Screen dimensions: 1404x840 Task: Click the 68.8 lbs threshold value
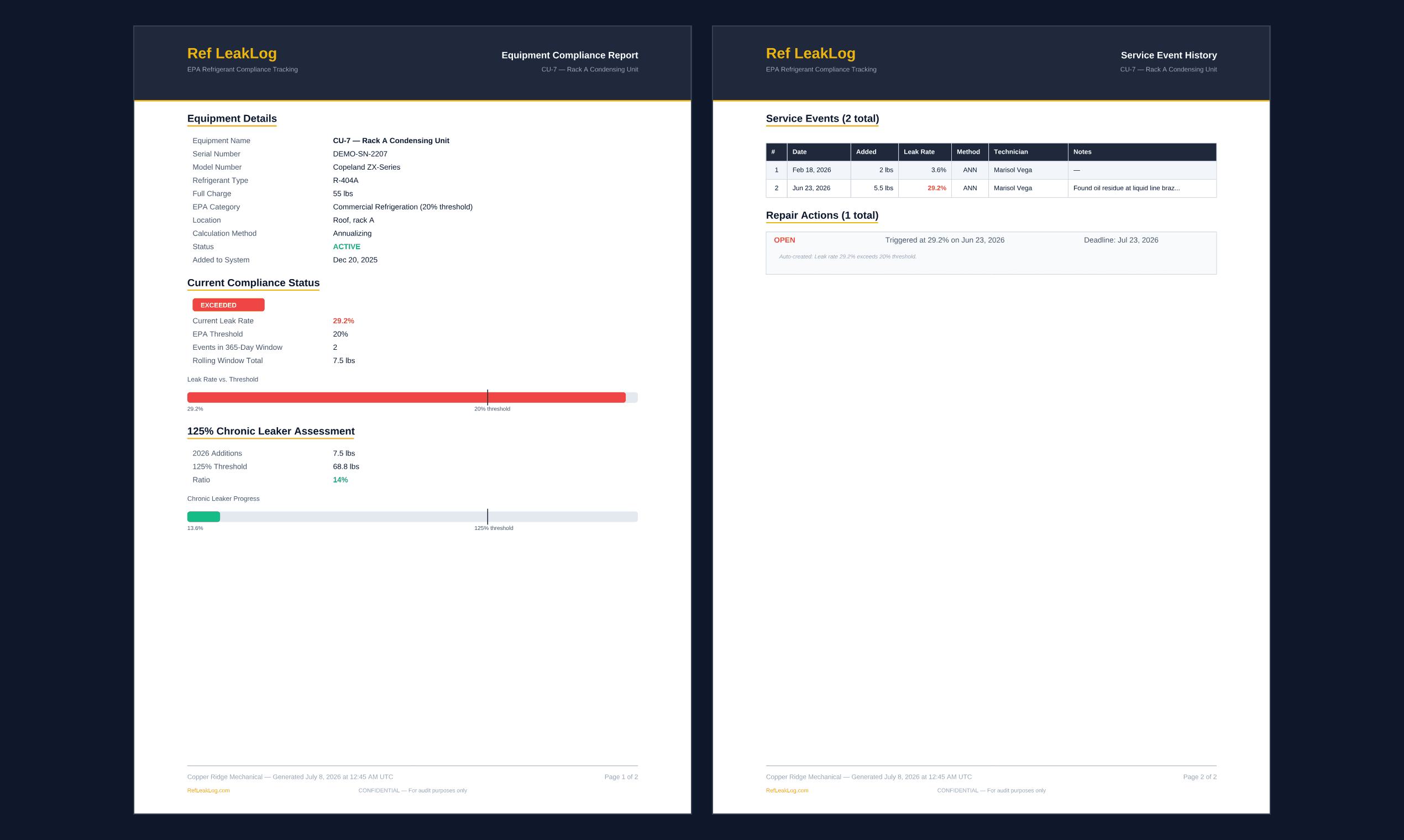(x=346, y=466)
